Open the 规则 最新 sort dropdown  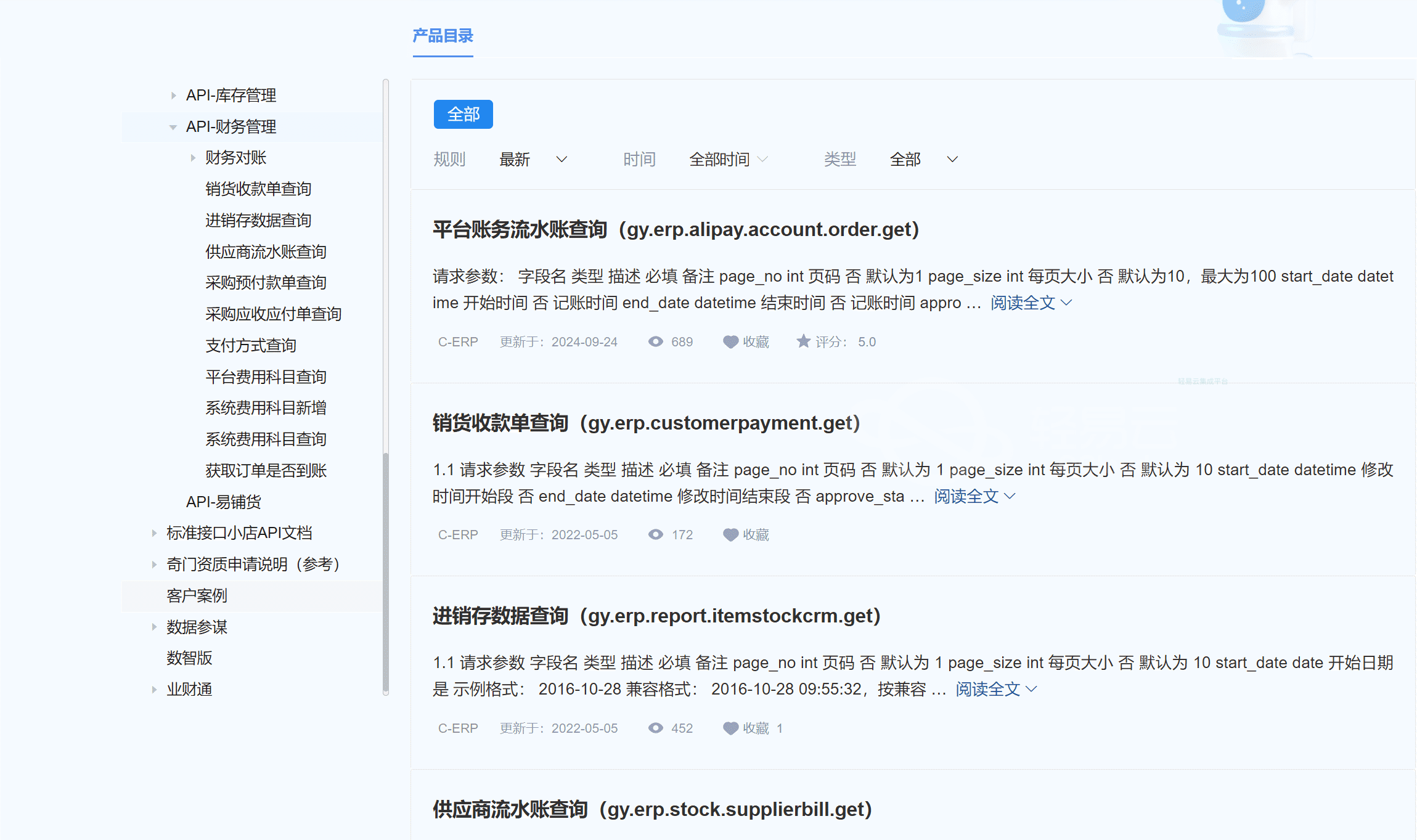click(x=533, y=160)
